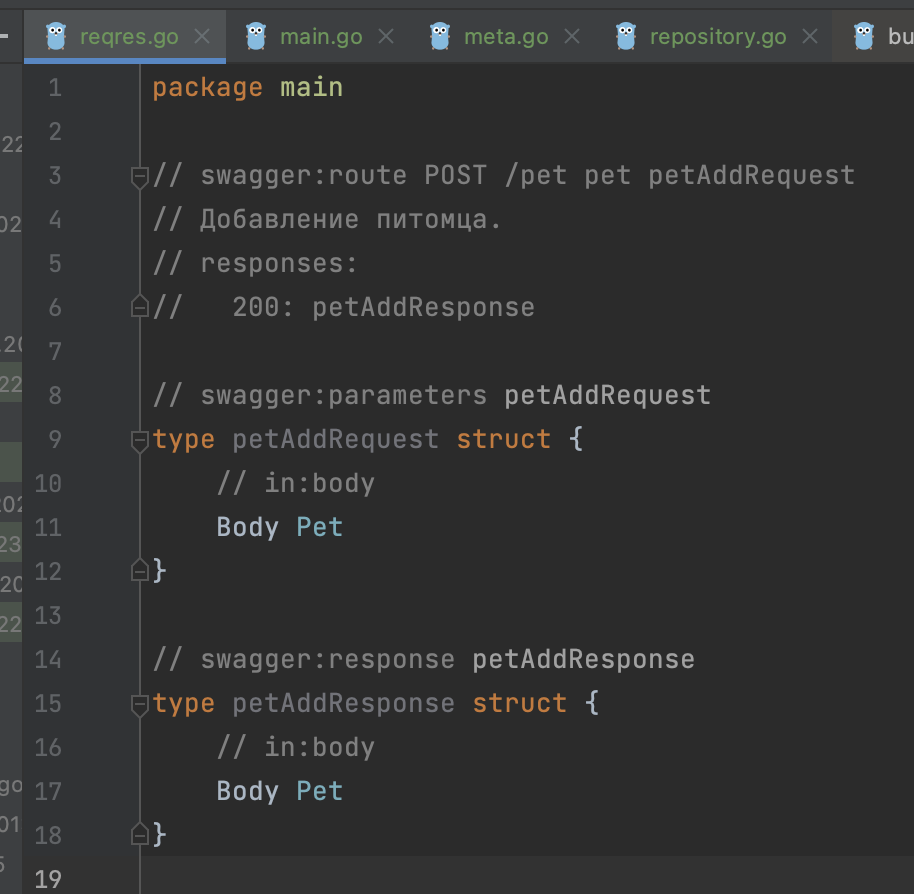The image size is (914, 894).
Task: Click the Go gopher icon on repository.go tab
Action: [626, 37]
